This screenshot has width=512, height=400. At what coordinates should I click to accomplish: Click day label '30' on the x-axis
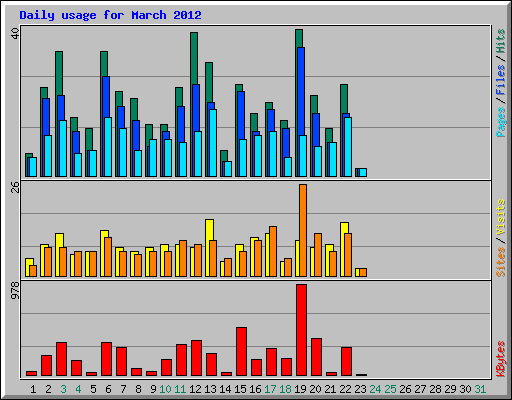tap(465, 389)
